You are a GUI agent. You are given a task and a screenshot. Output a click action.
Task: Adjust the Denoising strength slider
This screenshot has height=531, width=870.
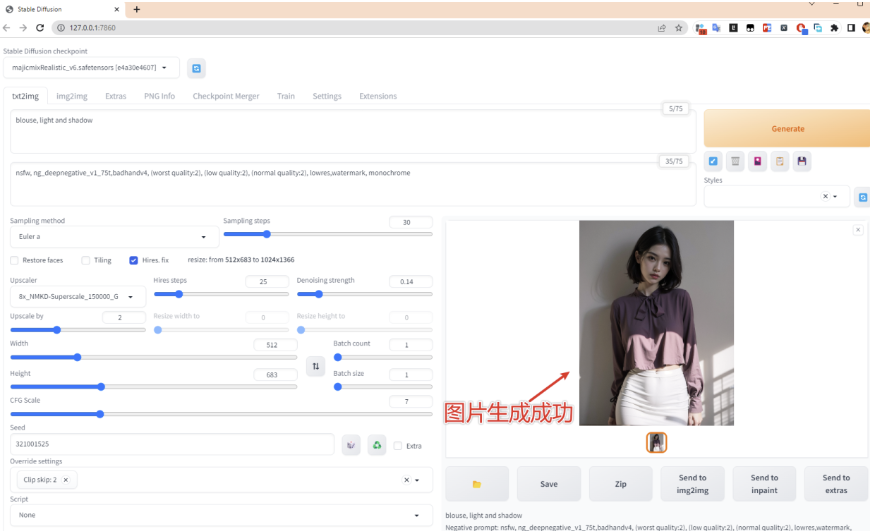(x=364, y=294)
